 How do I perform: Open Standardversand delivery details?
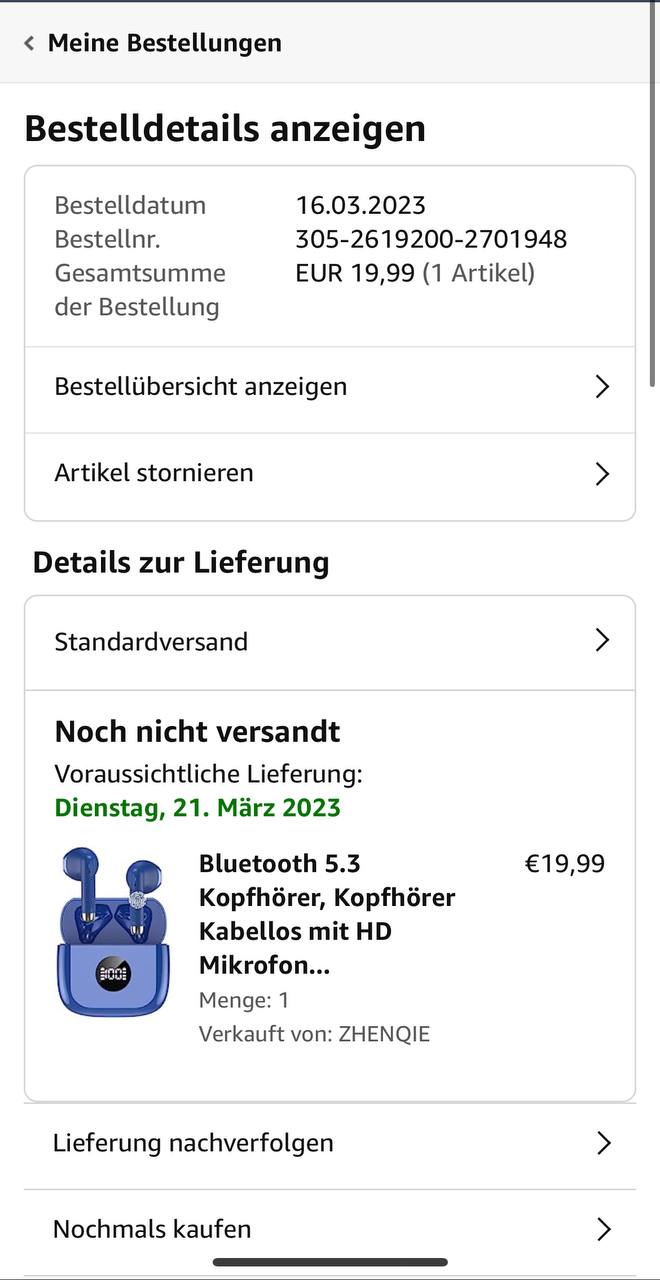coord(151,641)
